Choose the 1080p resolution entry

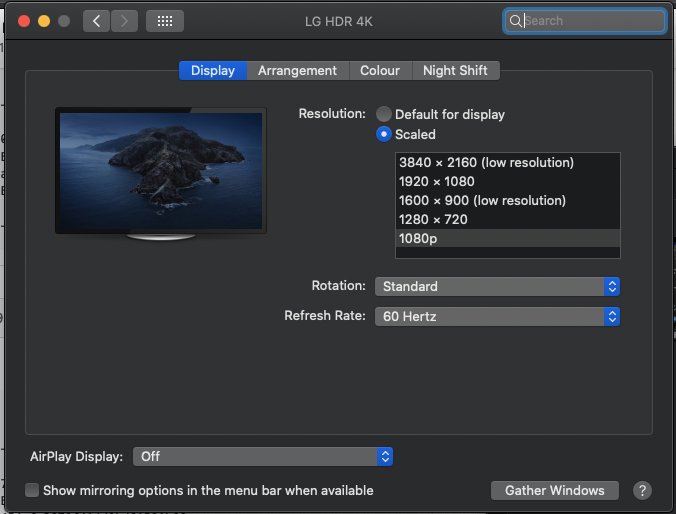[507, 238]
